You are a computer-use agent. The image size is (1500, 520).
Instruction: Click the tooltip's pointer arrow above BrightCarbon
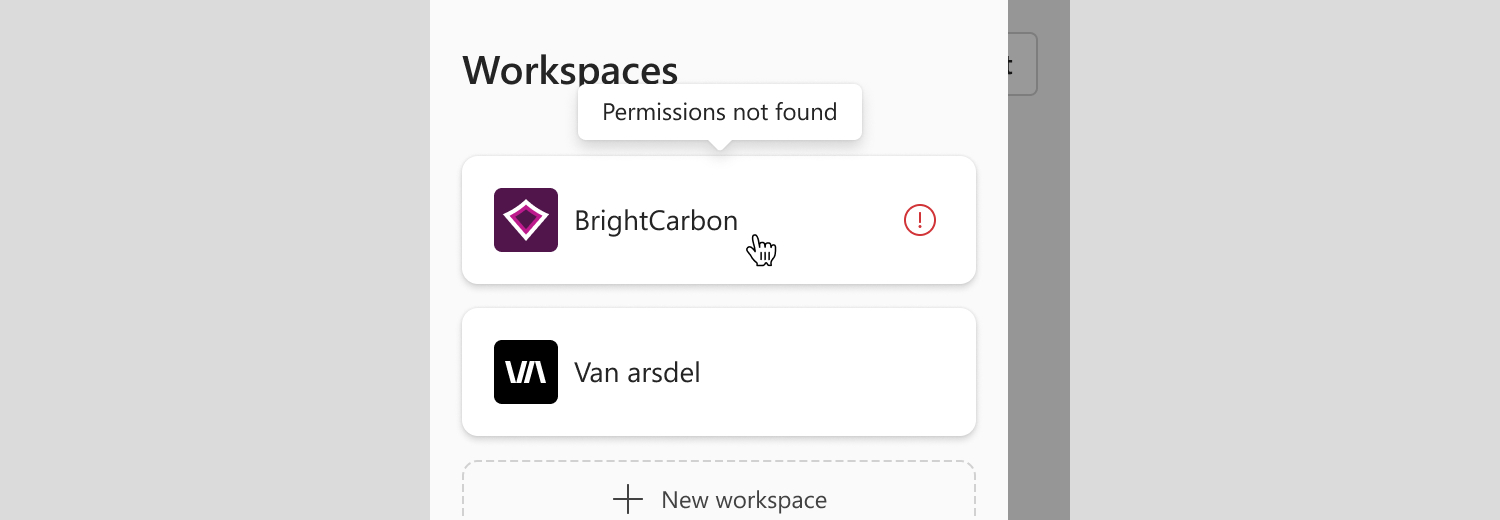pos(720,145)
